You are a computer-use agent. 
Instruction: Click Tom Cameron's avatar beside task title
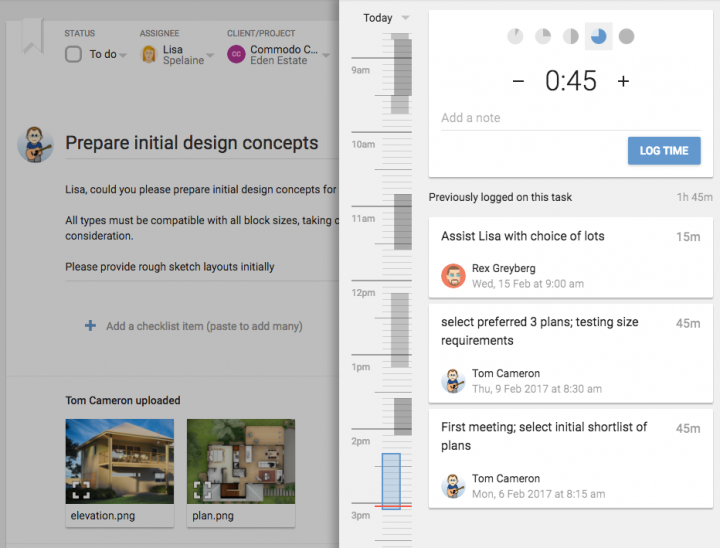pyautogui.click(x=35, y=144)
